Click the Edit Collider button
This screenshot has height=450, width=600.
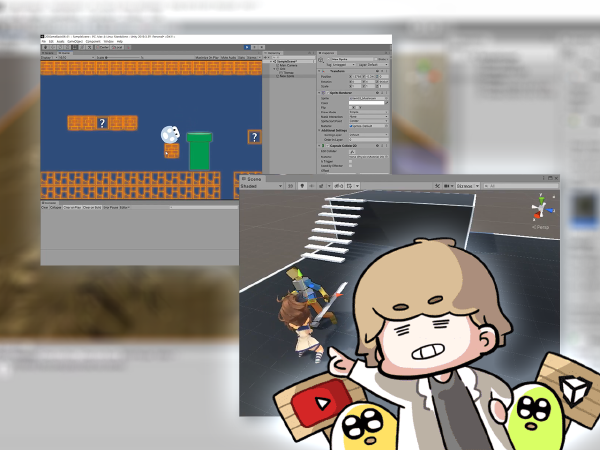[x=352, y=152]
